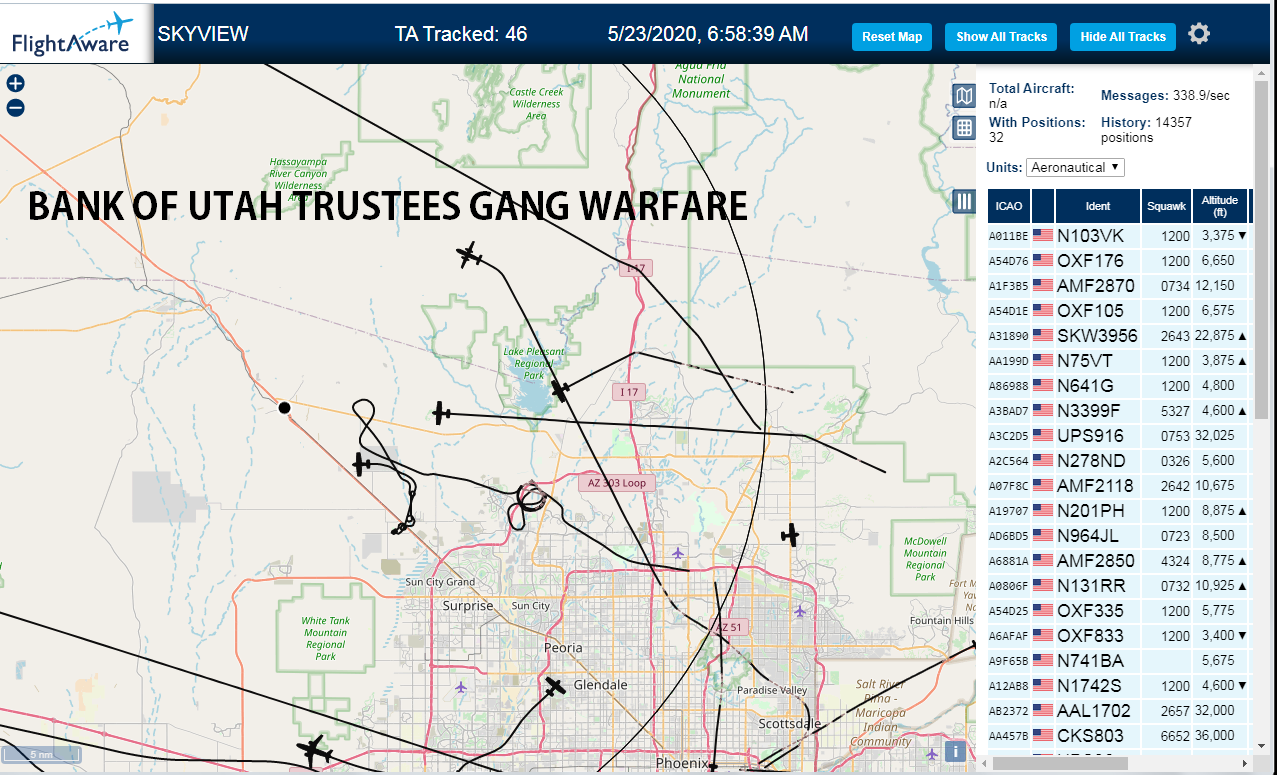Click Show All Tracks
Screen dimensions: 1277x775
pyautogui.click(x=1001, y=37)
